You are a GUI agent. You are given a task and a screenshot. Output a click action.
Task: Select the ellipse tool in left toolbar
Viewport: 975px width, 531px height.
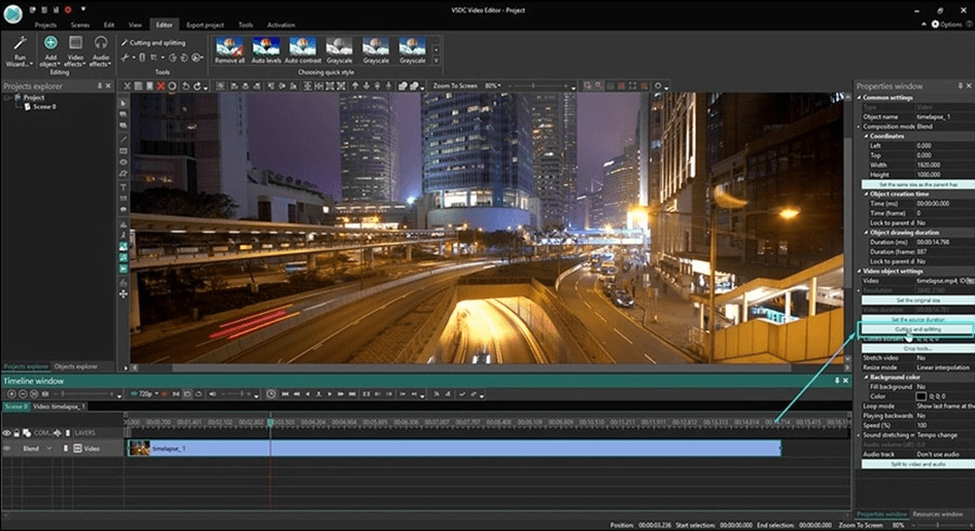coord(123,162)
